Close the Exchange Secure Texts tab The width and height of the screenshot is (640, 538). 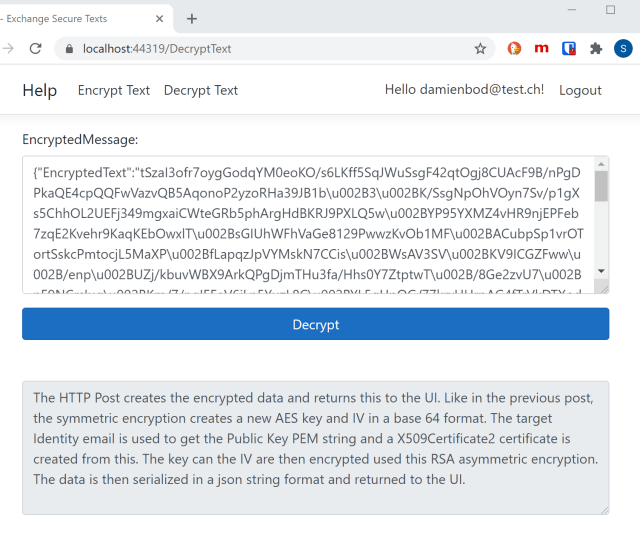tap(160, 19)
